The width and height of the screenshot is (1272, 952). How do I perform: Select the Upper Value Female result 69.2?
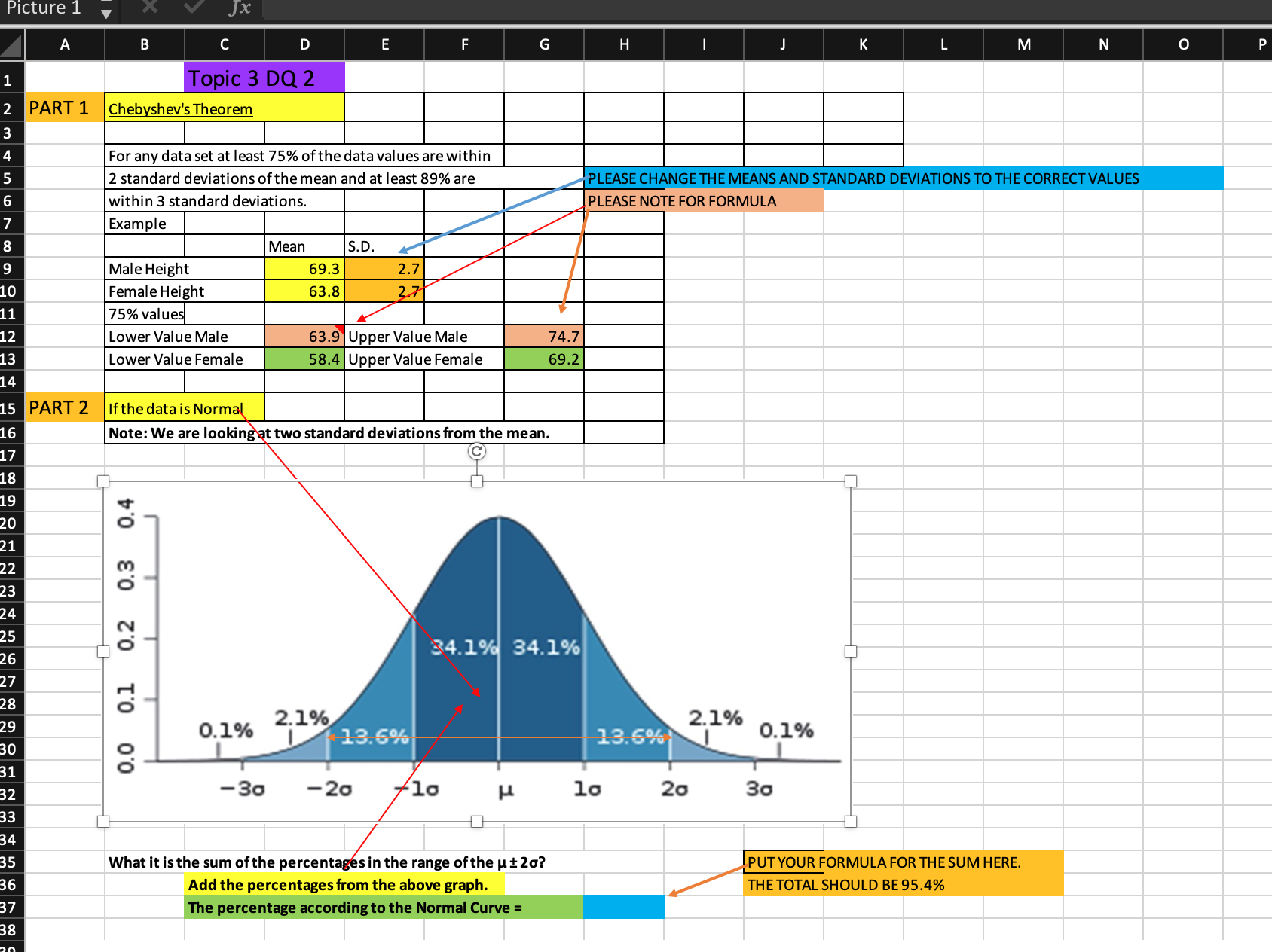pos(544,359)
